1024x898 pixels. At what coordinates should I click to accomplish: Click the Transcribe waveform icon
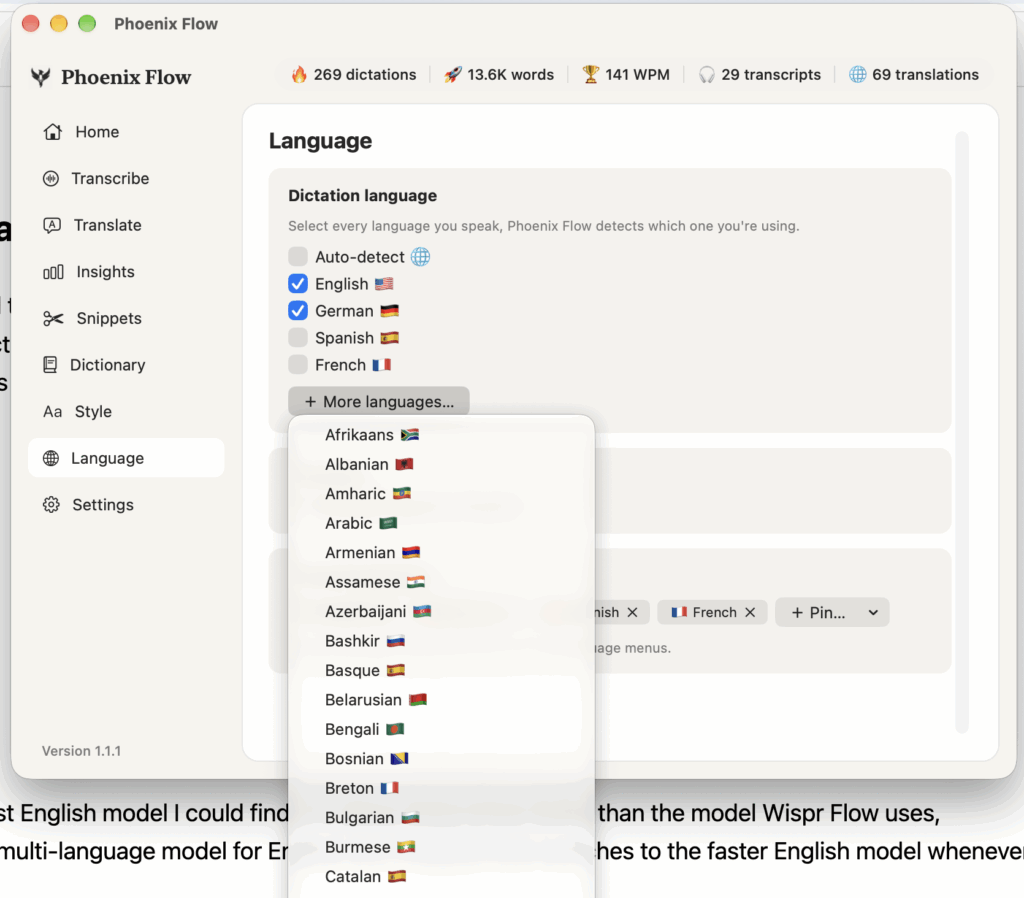click(x=51, y=178)
